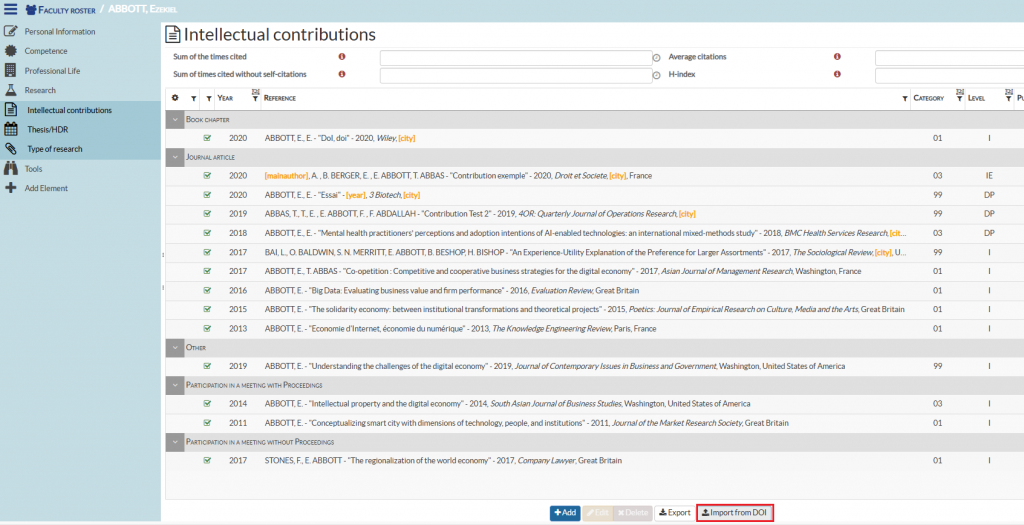This screenshot has width=1024, height=525.
Task: Open Personal Information in the sidebar
Action: point(60,32)
